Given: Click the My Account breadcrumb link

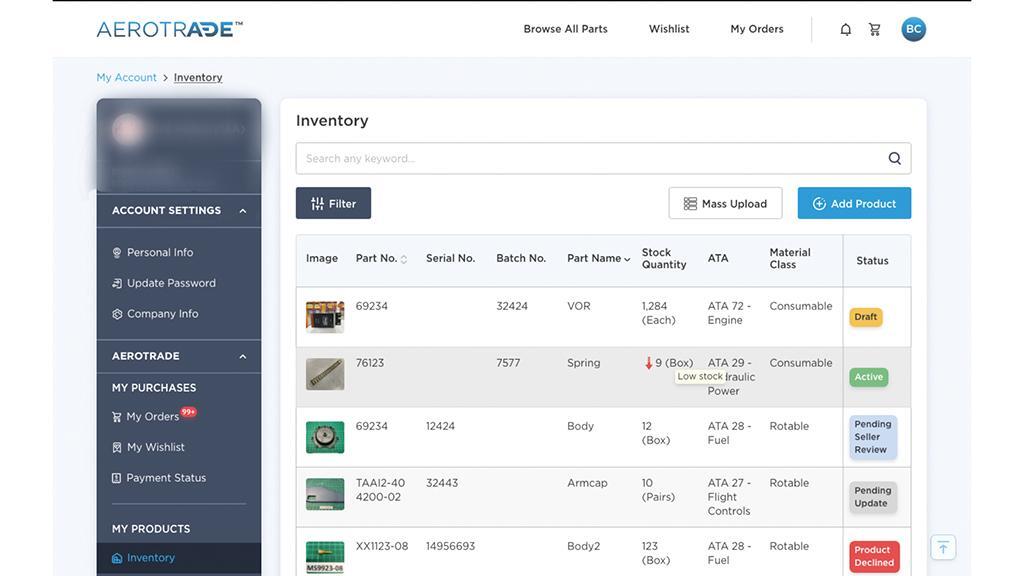Looking at the screenshot, I should 126,77.
